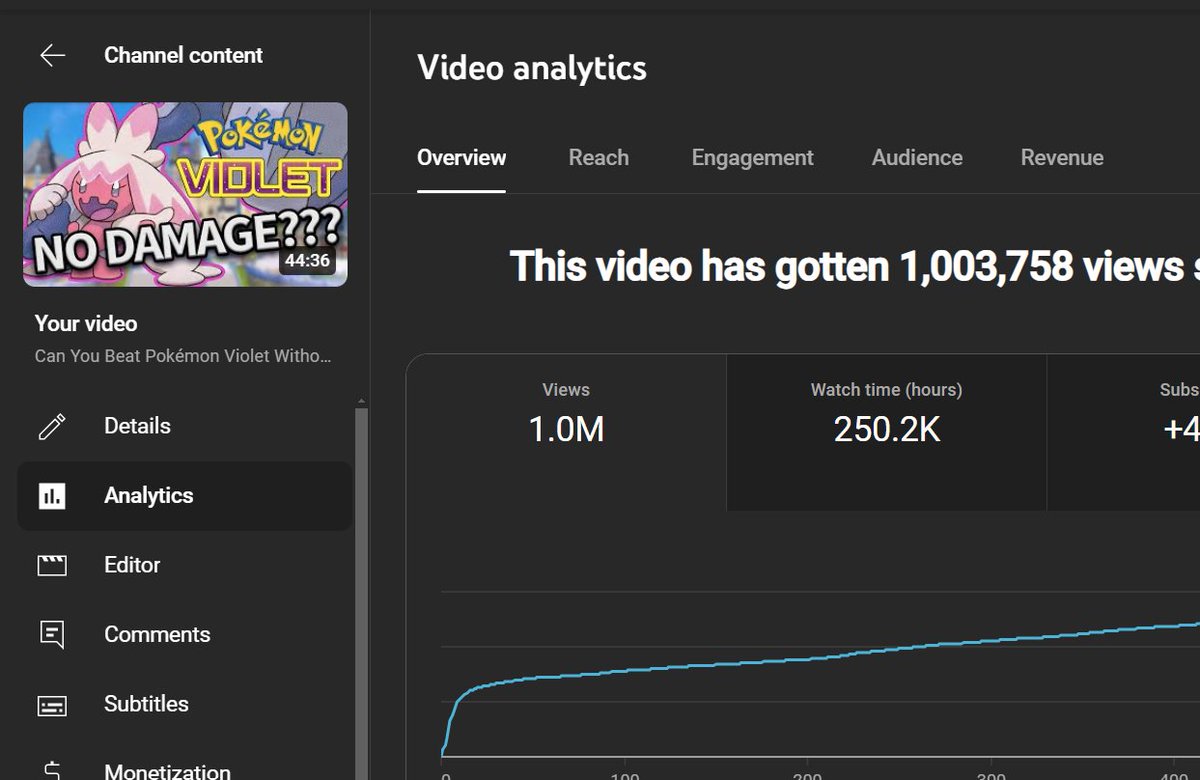Click the video title text under Your video
1200x780 pixels.
pos(183,356)
